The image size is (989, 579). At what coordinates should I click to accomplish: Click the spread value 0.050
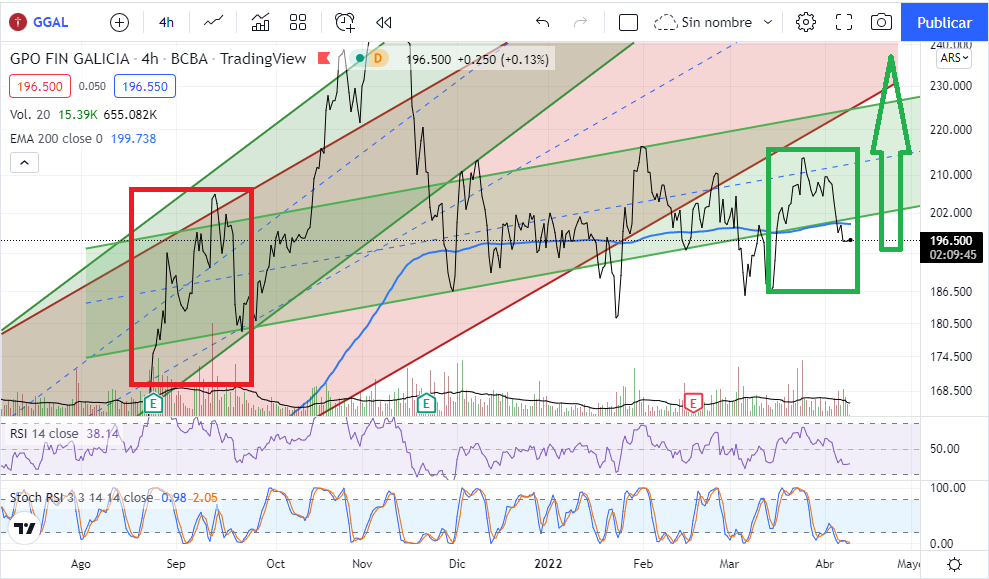[x=92, y=86]
